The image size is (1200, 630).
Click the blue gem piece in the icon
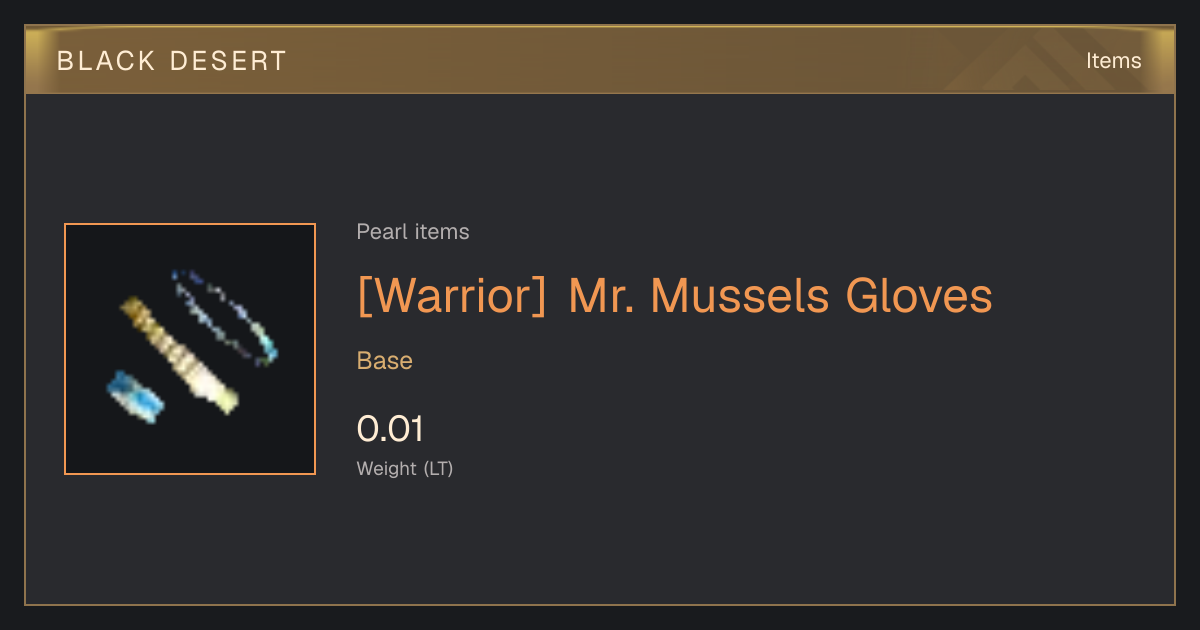tap(135, 395)
